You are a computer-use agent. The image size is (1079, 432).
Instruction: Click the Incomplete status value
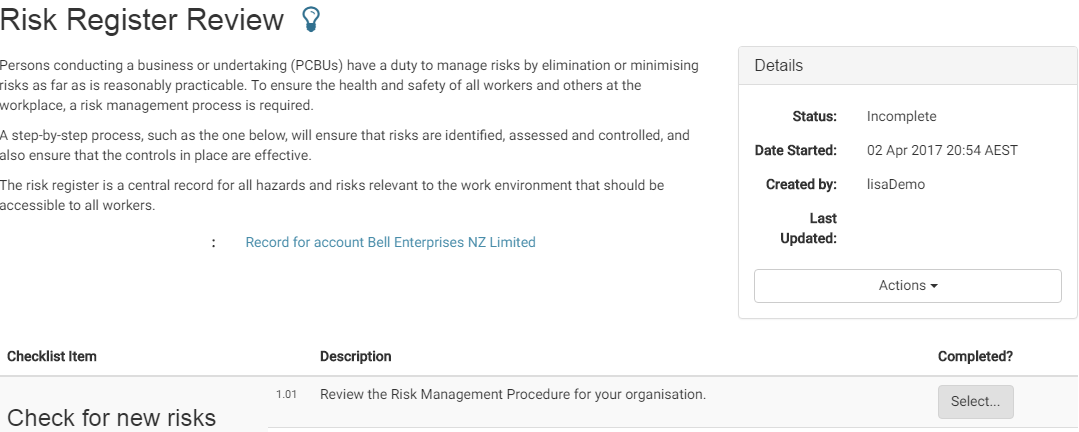(901, 116)
